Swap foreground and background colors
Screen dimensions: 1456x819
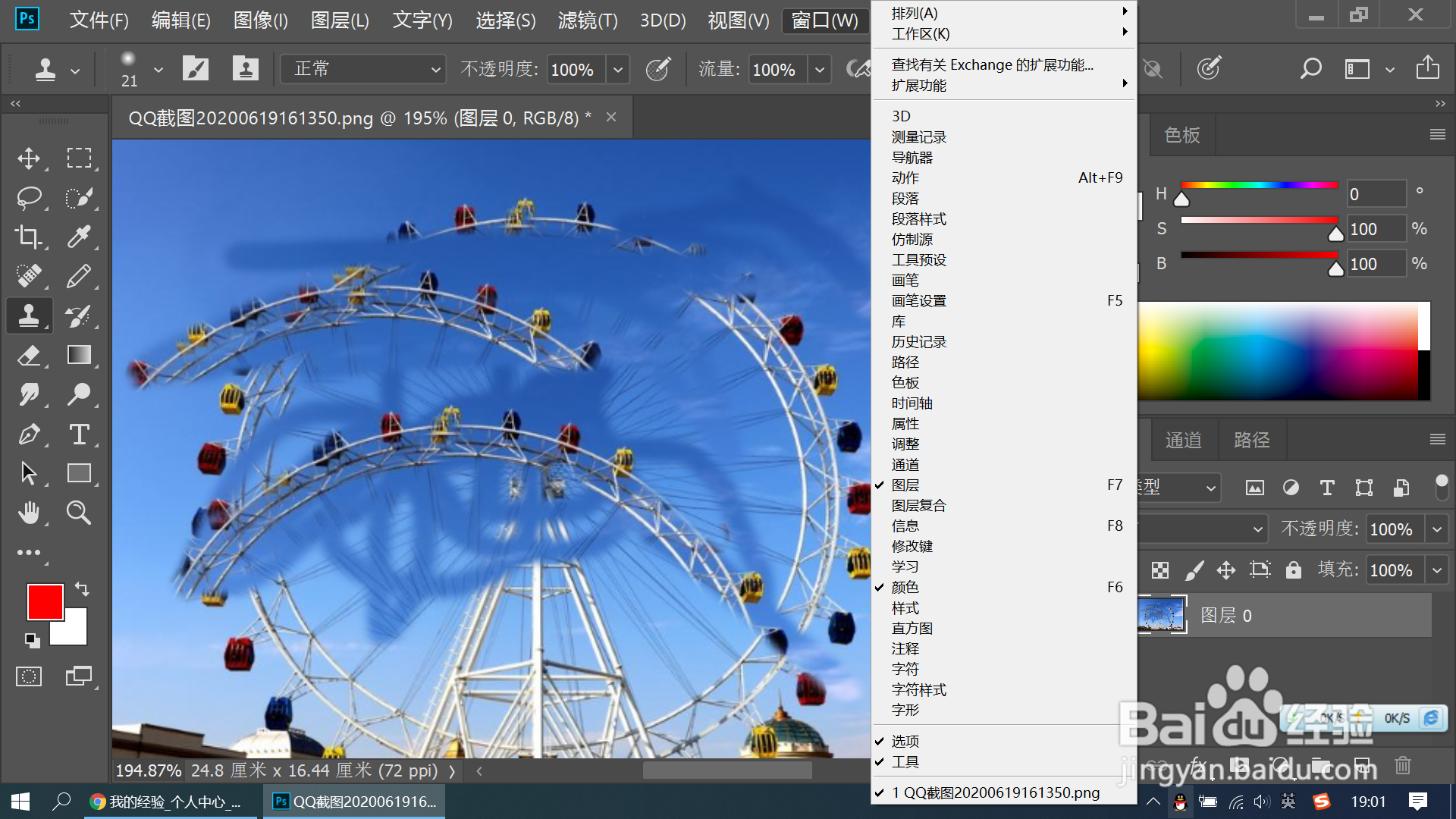[82, 589]
